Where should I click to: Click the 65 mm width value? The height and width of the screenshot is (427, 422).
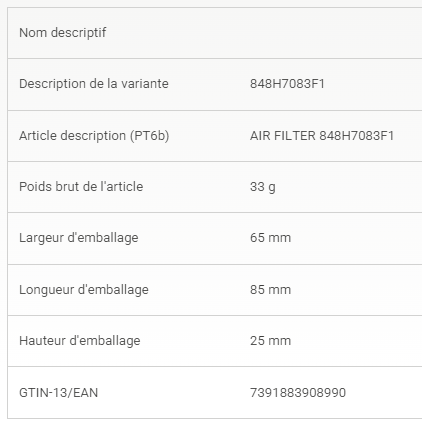coord(270,238)
